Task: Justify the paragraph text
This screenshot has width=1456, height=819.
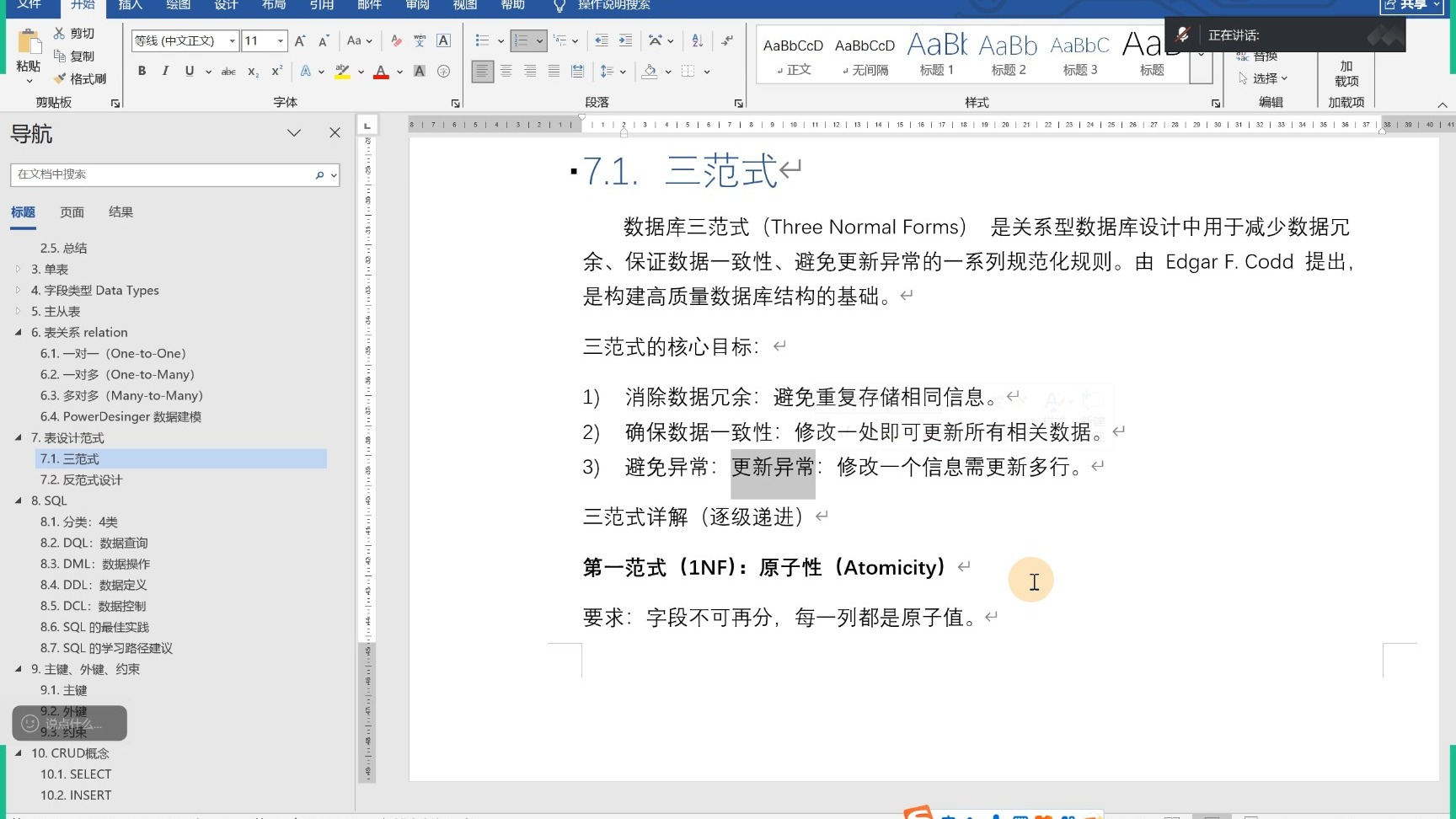Action: tap(554, 72)
